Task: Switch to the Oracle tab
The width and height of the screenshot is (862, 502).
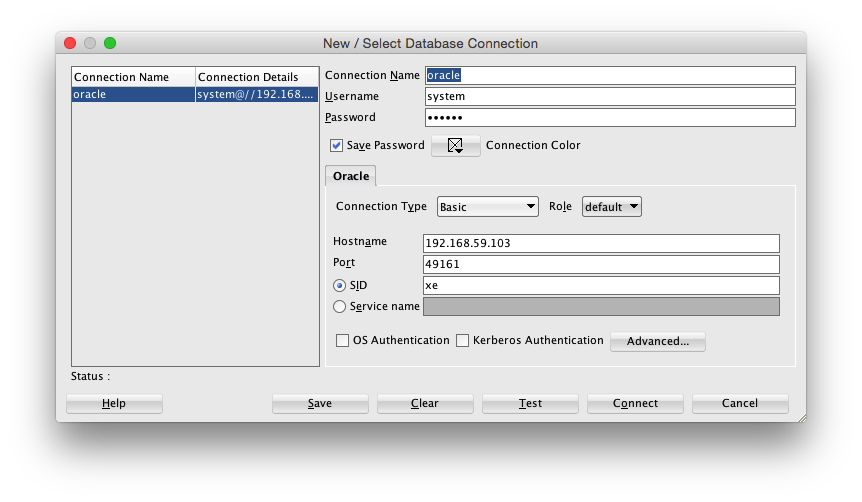Action: tap(351, 176)
